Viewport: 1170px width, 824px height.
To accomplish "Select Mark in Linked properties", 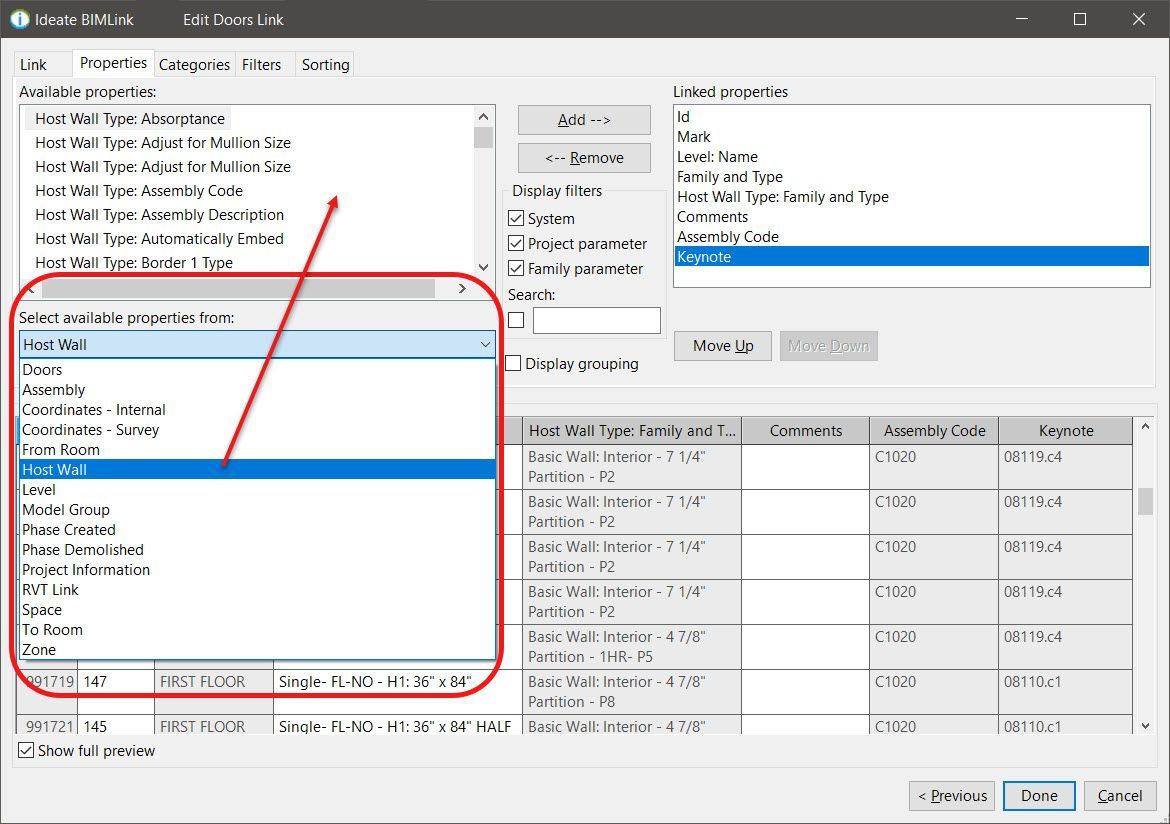I will point(911,137).
